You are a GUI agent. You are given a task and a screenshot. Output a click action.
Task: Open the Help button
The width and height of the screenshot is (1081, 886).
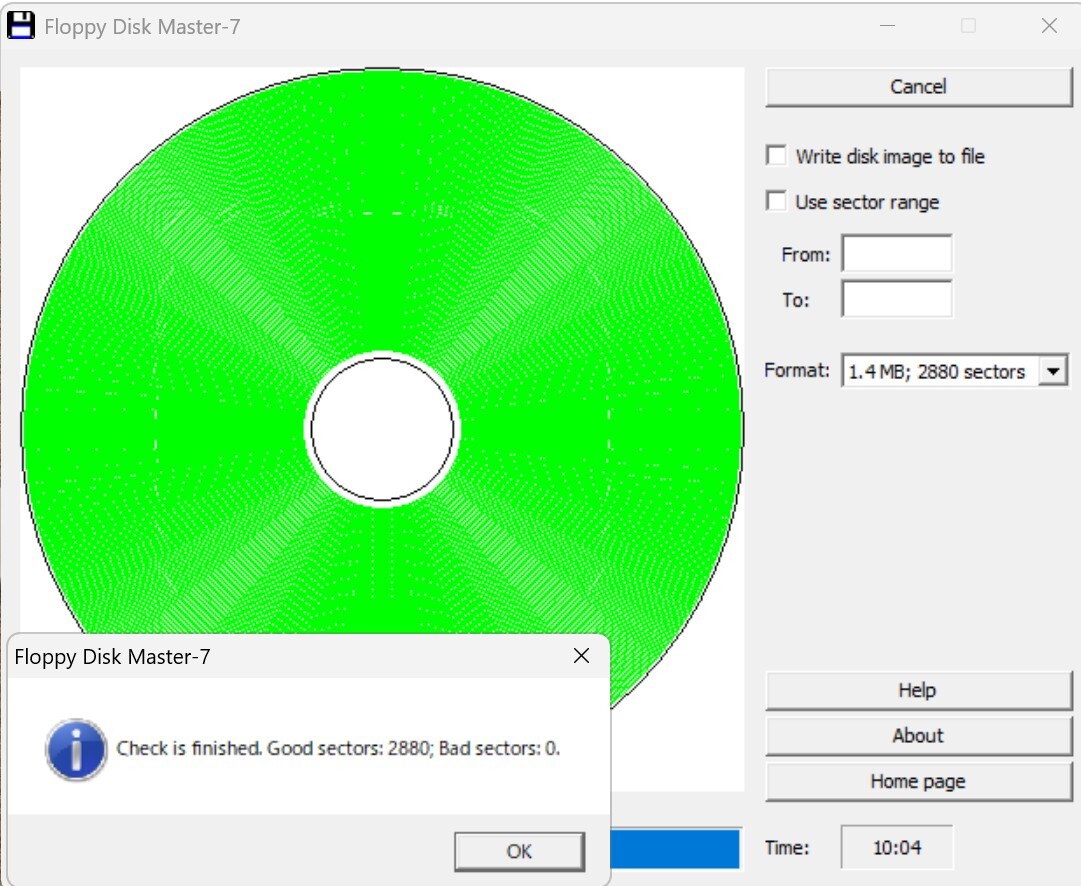[x=917, y=690]
